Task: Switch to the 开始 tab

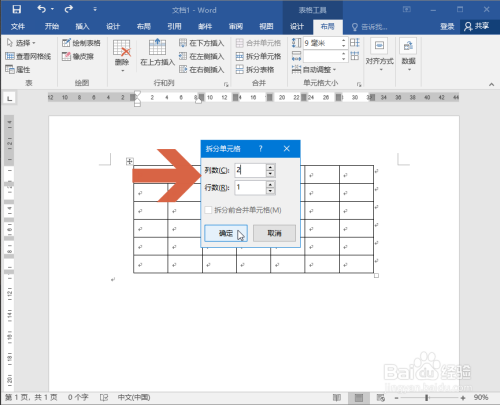Action: point(52,27)
